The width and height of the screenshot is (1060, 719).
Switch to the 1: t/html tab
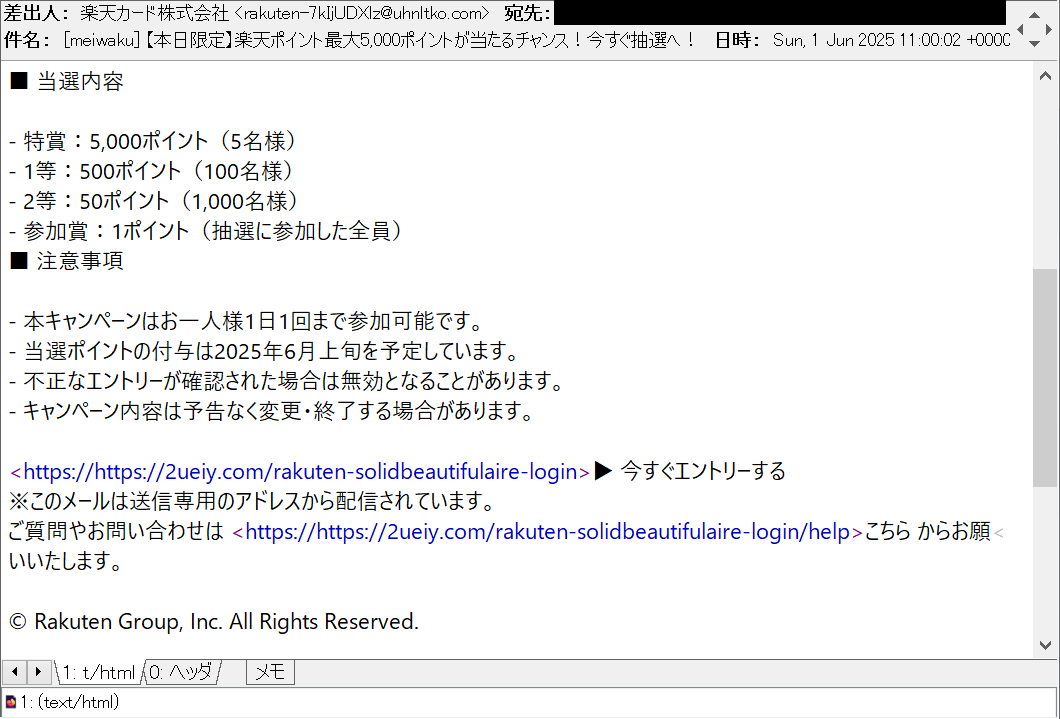tap(99, 672)
